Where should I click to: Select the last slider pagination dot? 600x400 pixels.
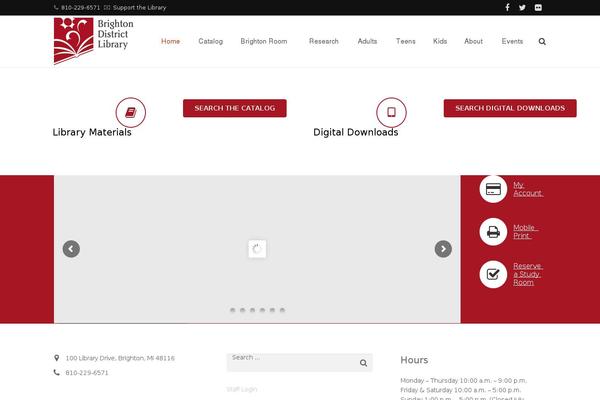pos(282,310)
